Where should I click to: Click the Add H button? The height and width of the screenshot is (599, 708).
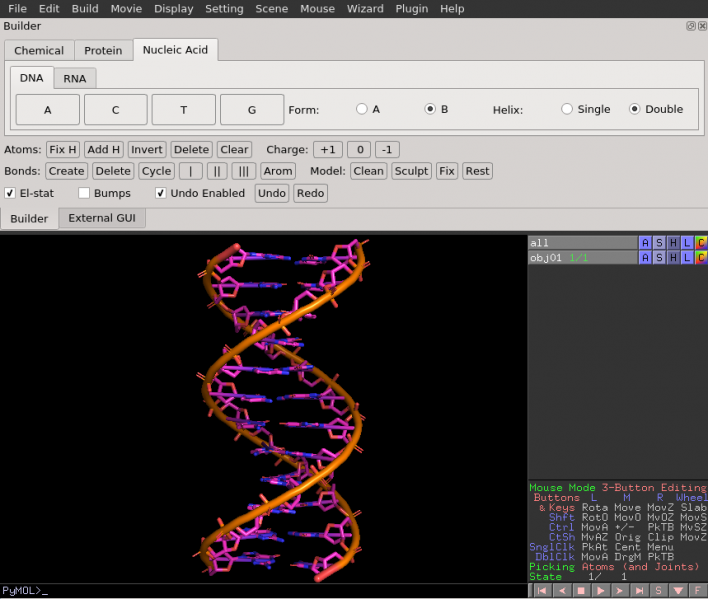(x=104, y=149)
